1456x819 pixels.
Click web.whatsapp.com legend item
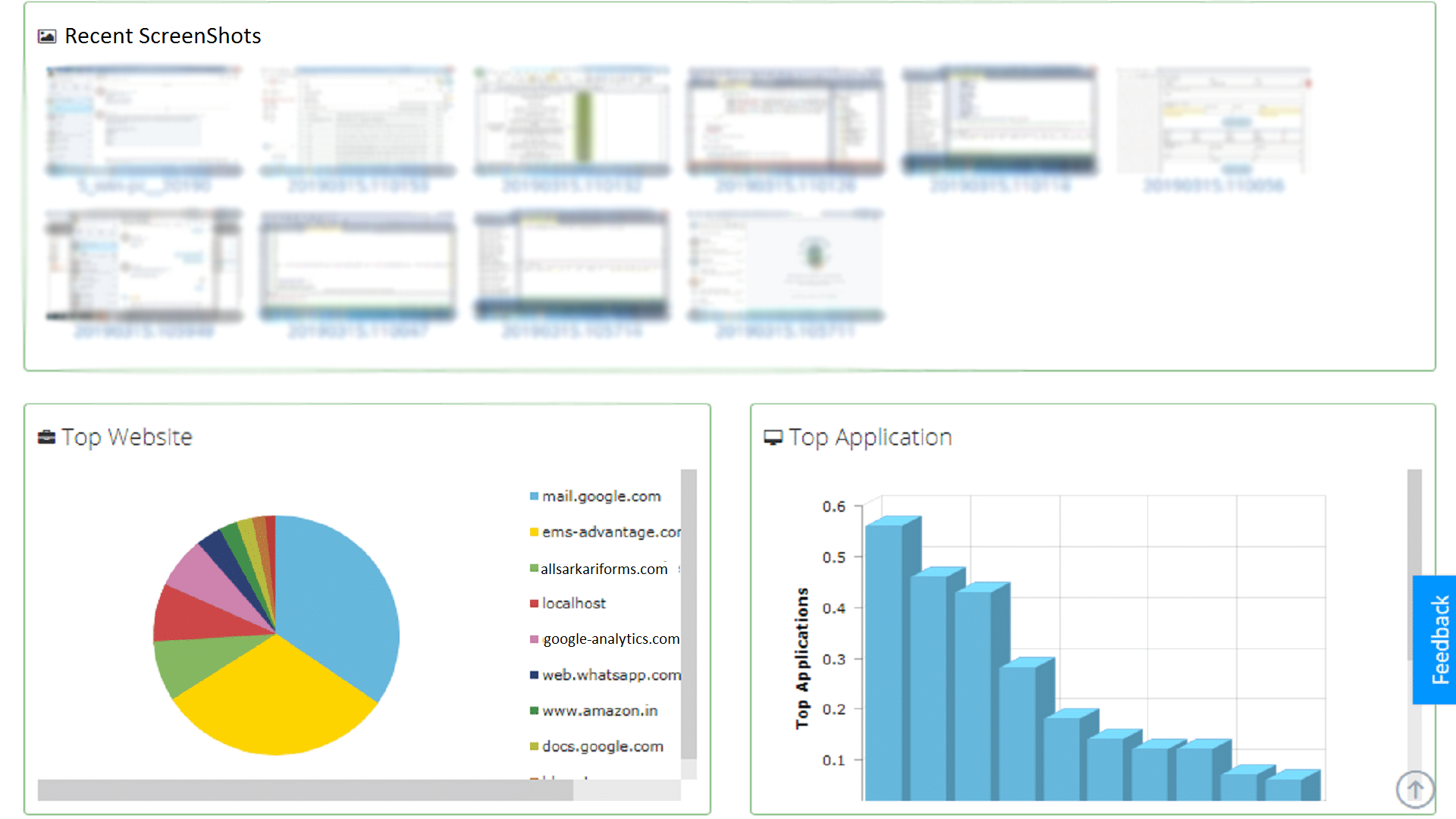pyautogui.click(x=610, y=675)
